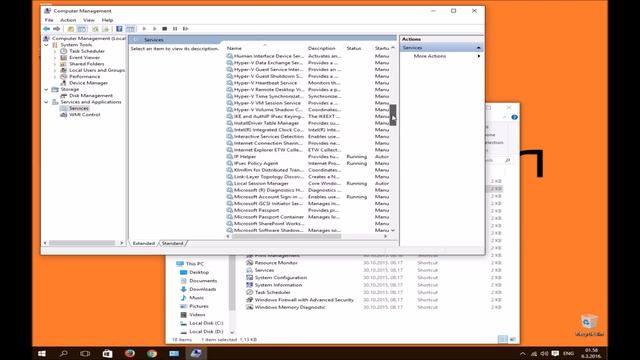Open Downloads folder in Explorer sidebar
This screenshot has height=360, width=640.
(x=202, y=289)
